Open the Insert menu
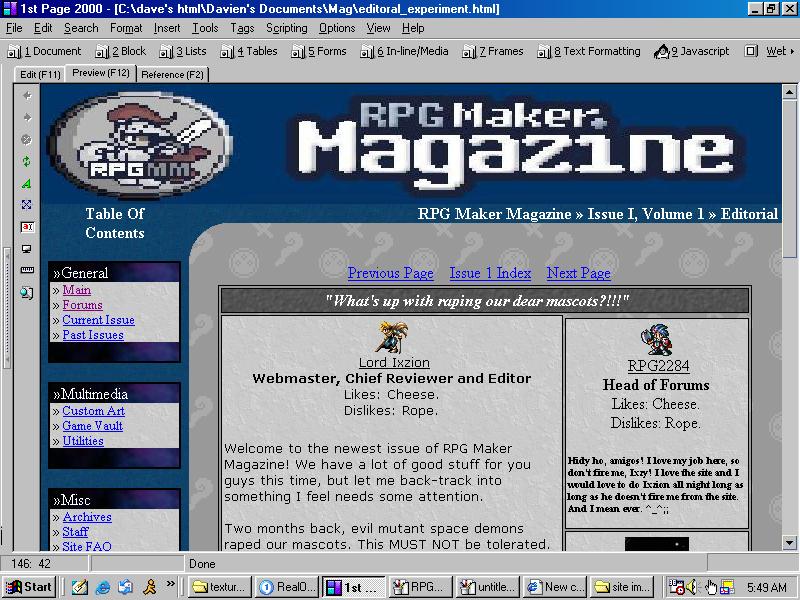Screen dimensions: 800x600 [x=167, y=28]
